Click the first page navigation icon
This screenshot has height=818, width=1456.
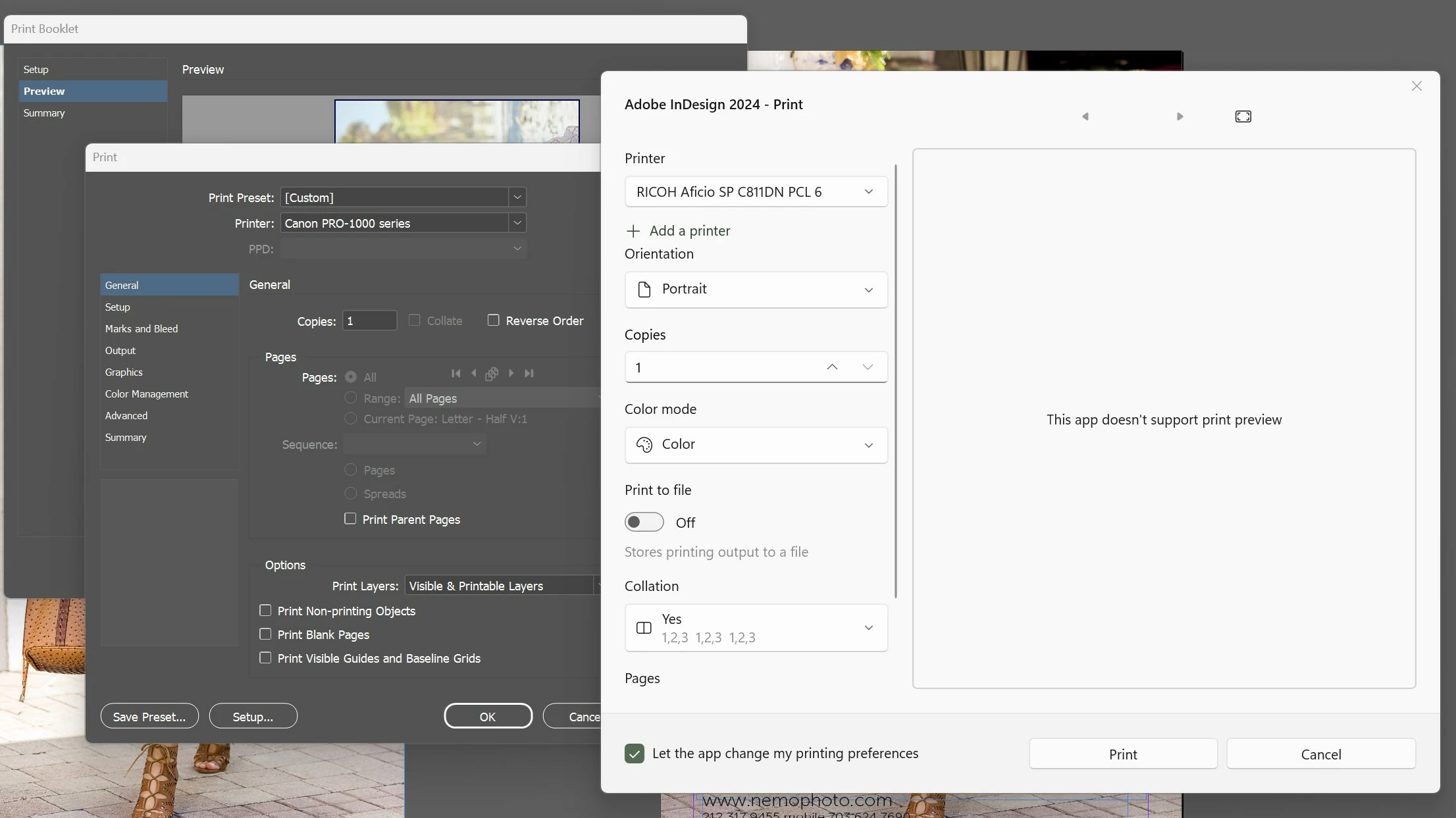[455, 373]
